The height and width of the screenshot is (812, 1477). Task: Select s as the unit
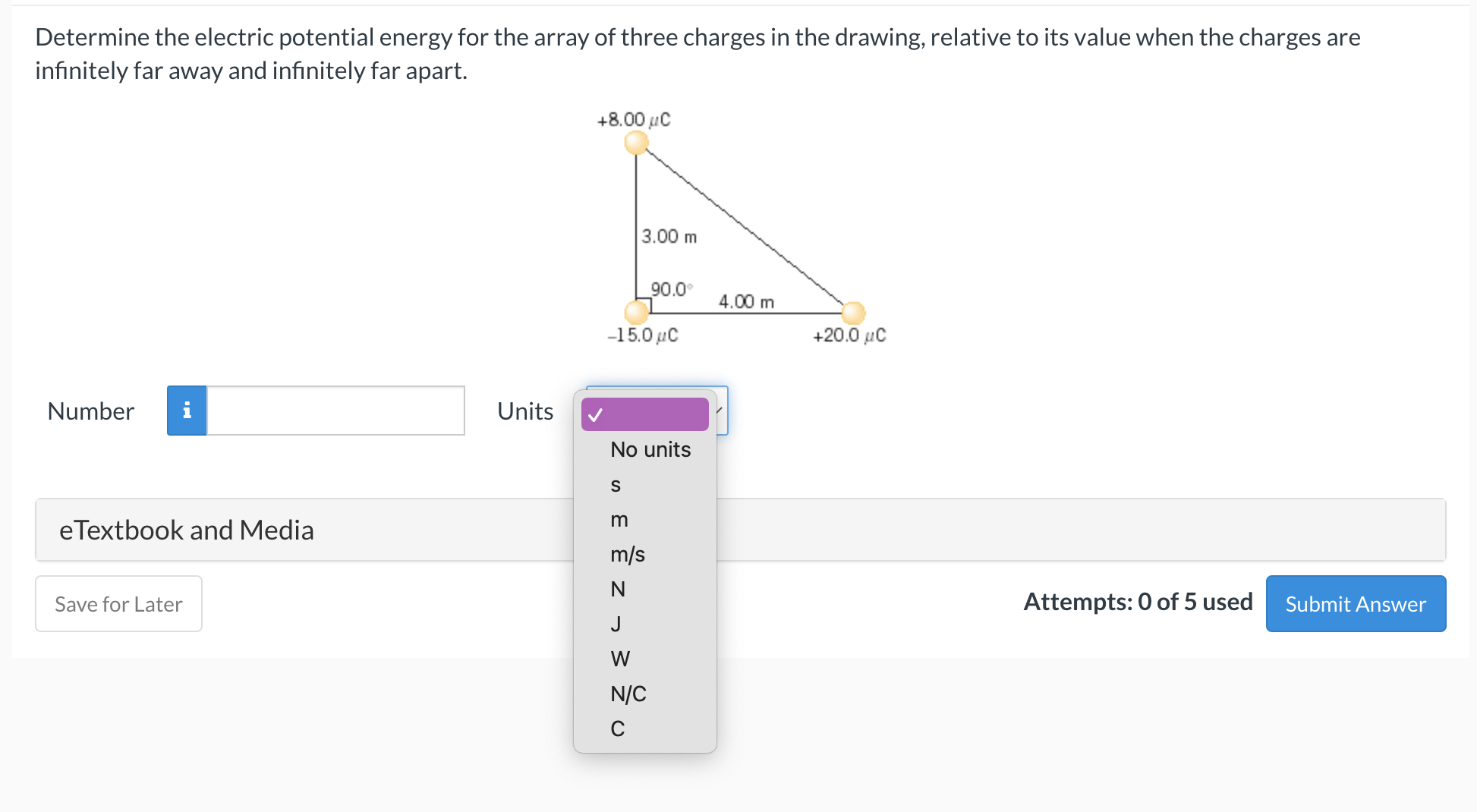pos(616,484)
